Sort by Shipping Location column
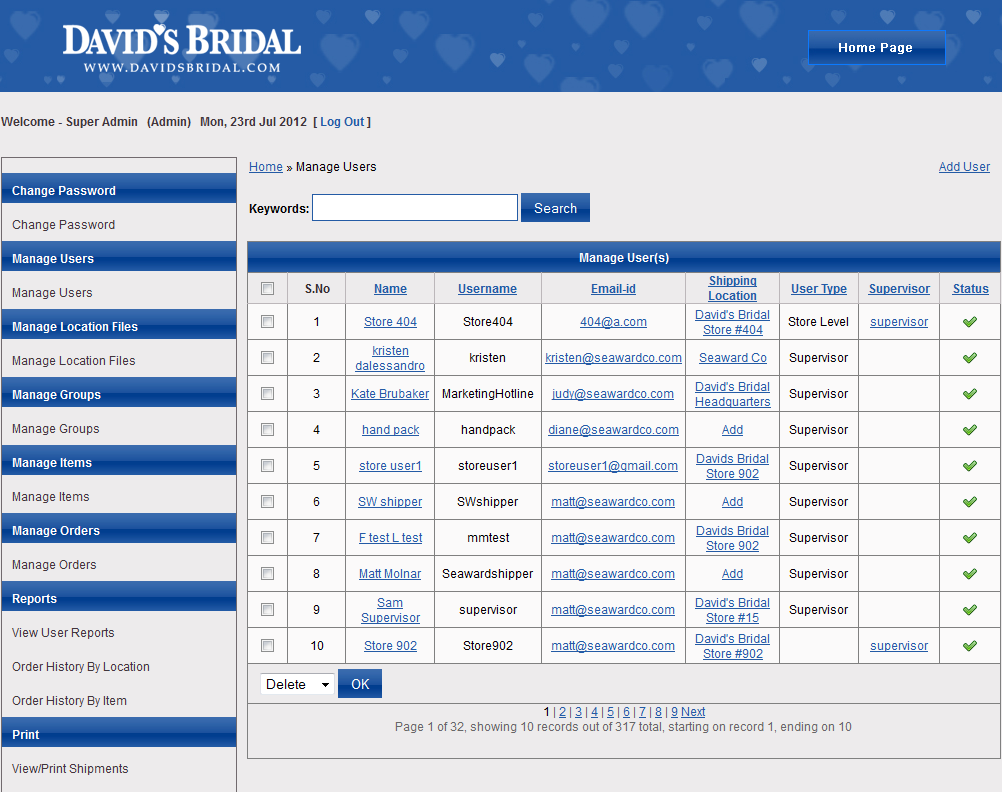The height and width of the screenshot is (792, 1002). pos(732,288)
